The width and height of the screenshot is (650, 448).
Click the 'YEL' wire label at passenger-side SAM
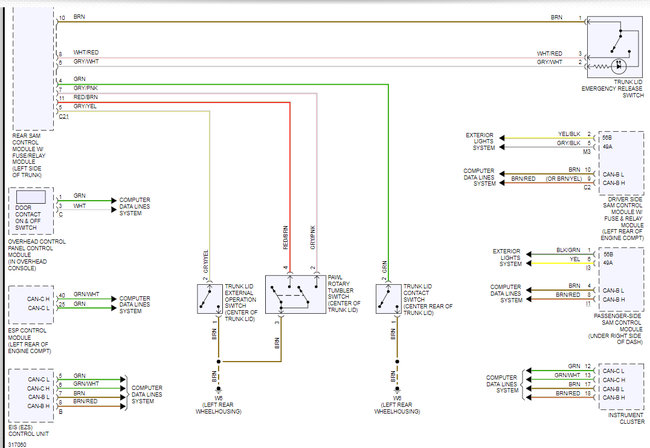point(575,259)
